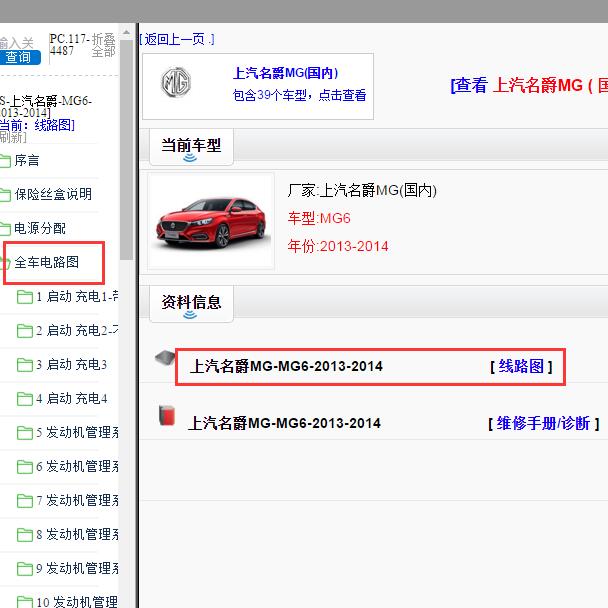Click folder icon beside 电源分配
The width and height of the screenshot is (608, 608).
(x=5, y=229)
